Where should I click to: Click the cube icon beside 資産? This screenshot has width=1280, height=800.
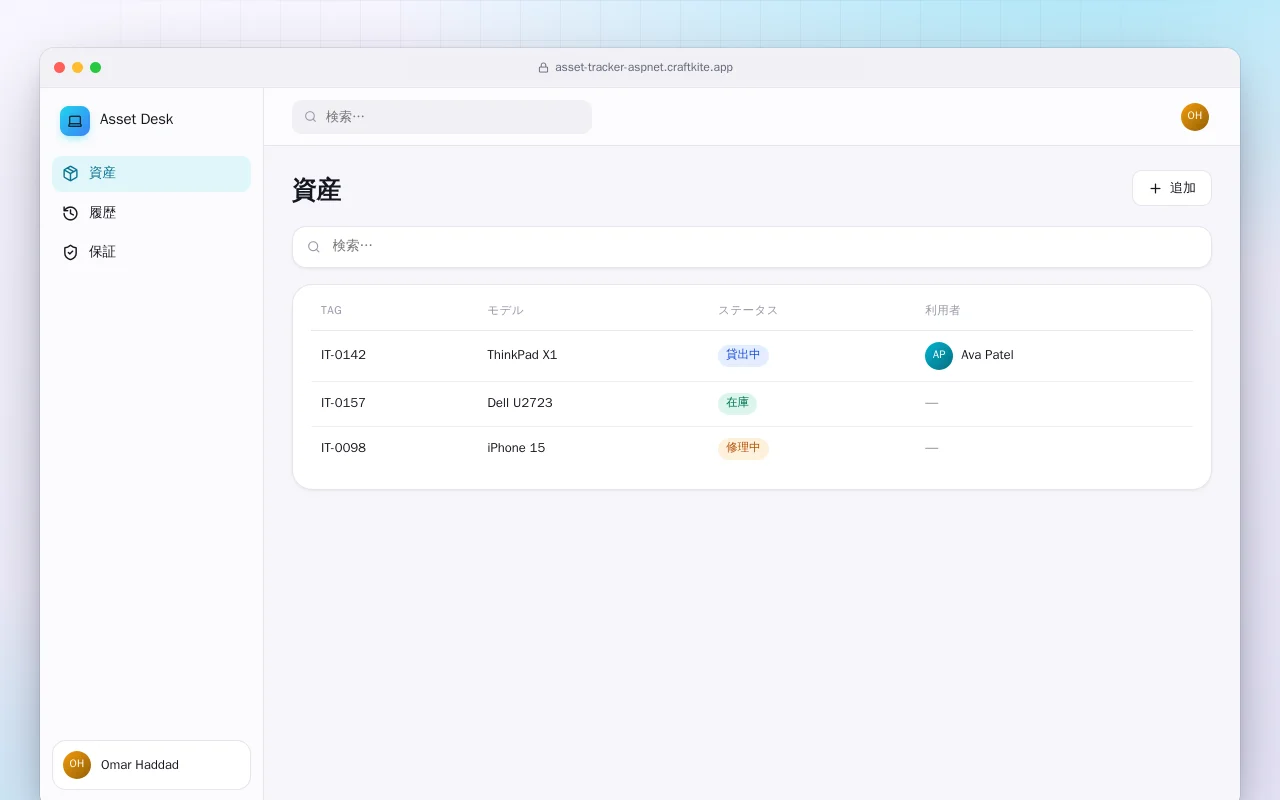click(x=70, y=173)
